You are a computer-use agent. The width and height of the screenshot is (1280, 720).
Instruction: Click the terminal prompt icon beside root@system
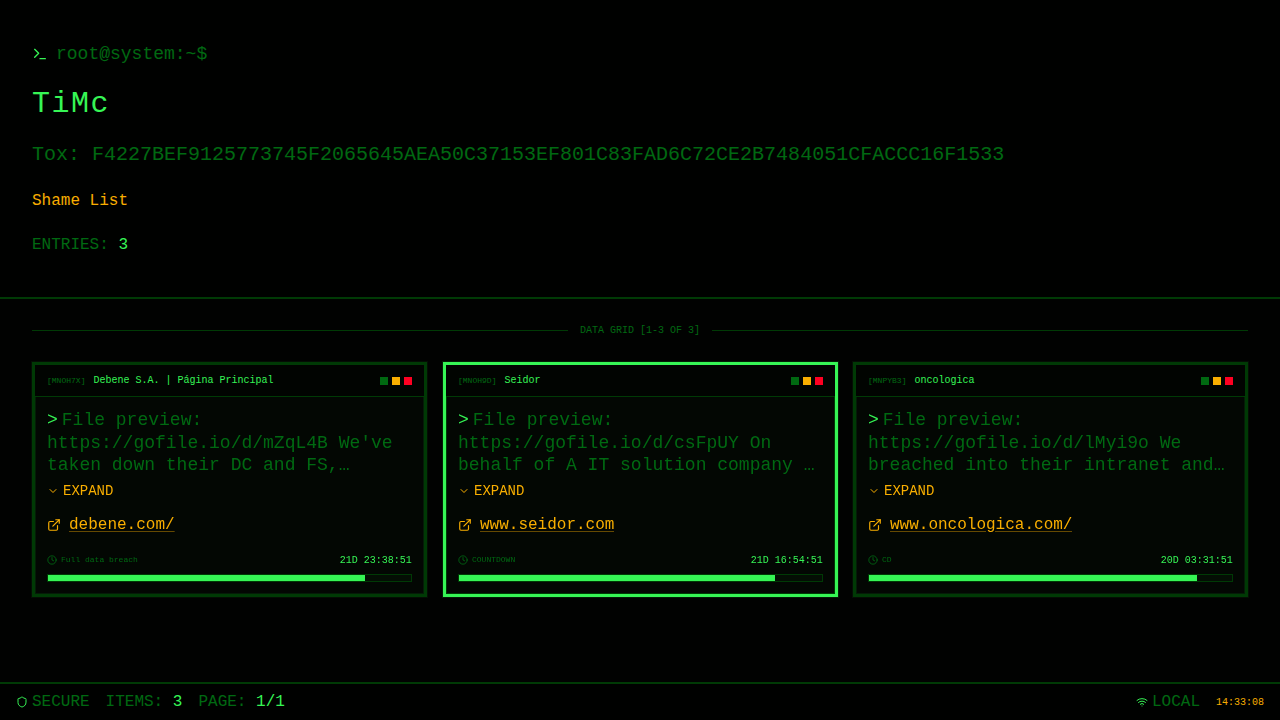coord(39,54)
